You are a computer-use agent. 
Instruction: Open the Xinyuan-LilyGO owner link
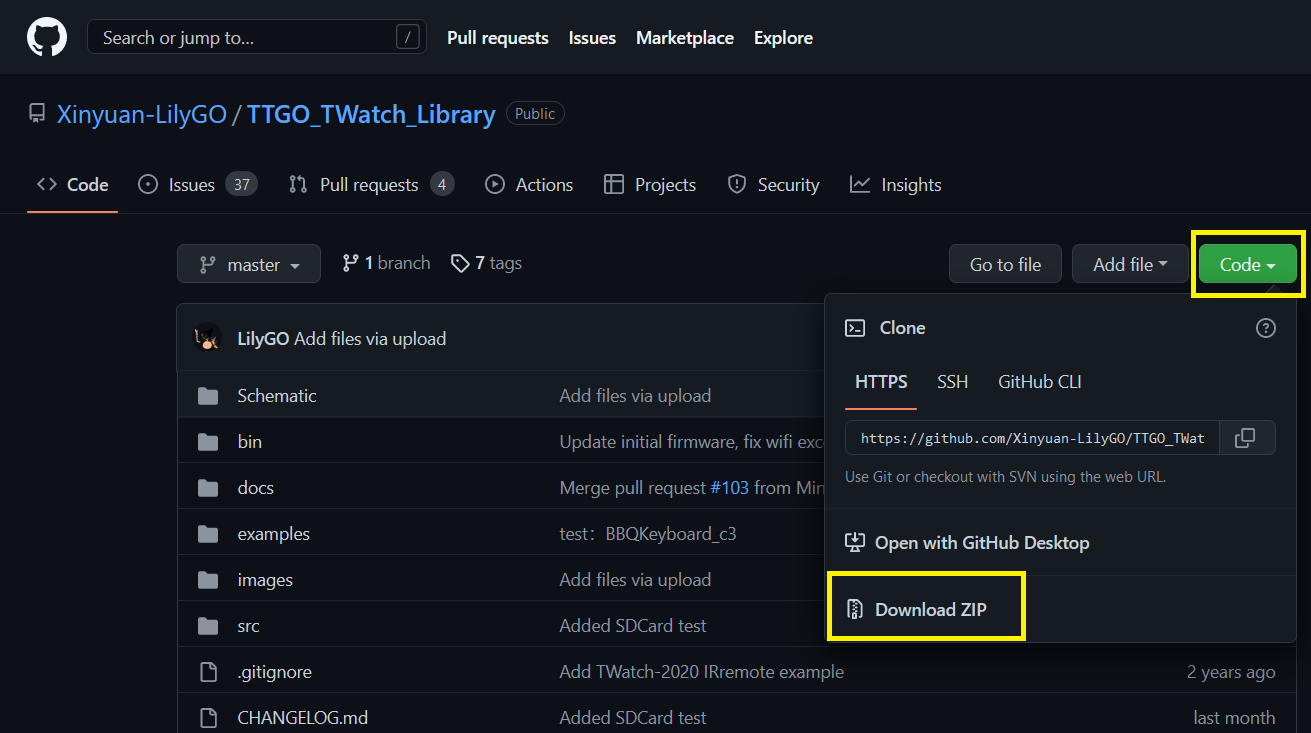(142, 114)
